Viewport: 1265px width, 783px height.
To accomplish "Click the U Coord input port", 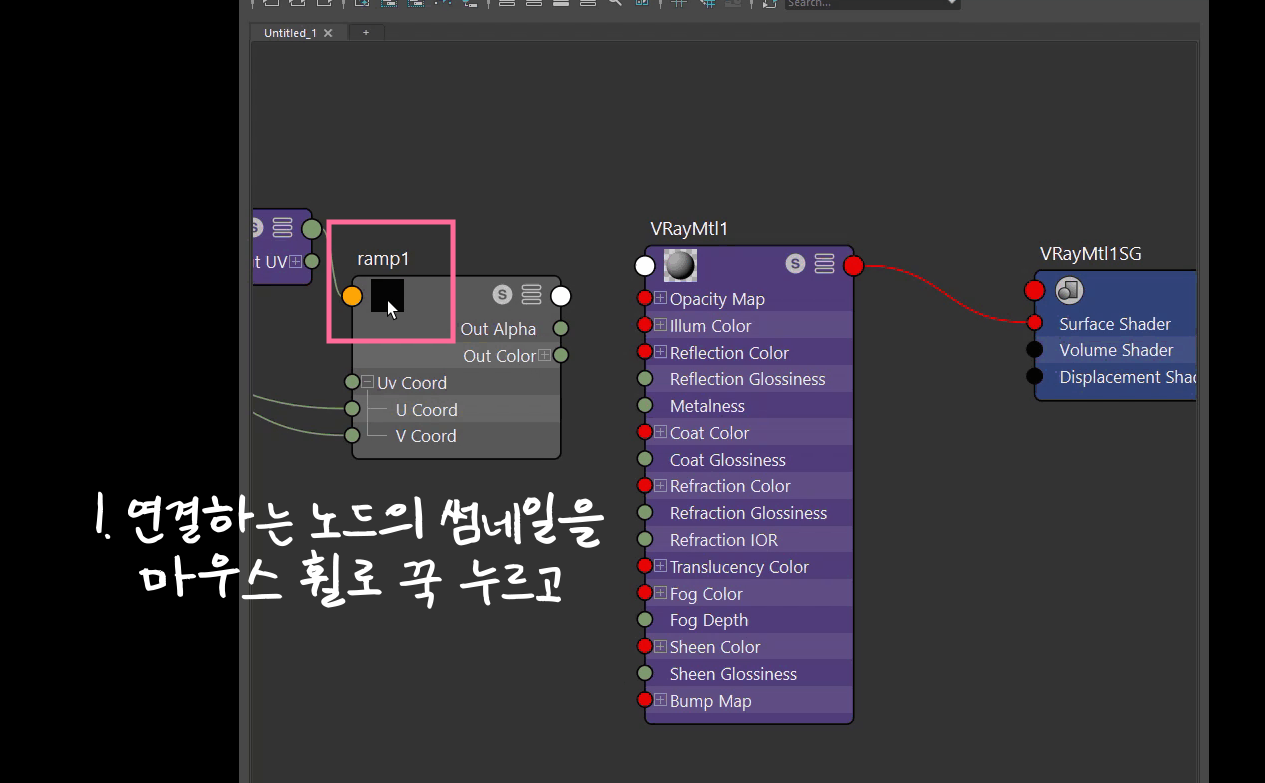I will pos(352,409).
